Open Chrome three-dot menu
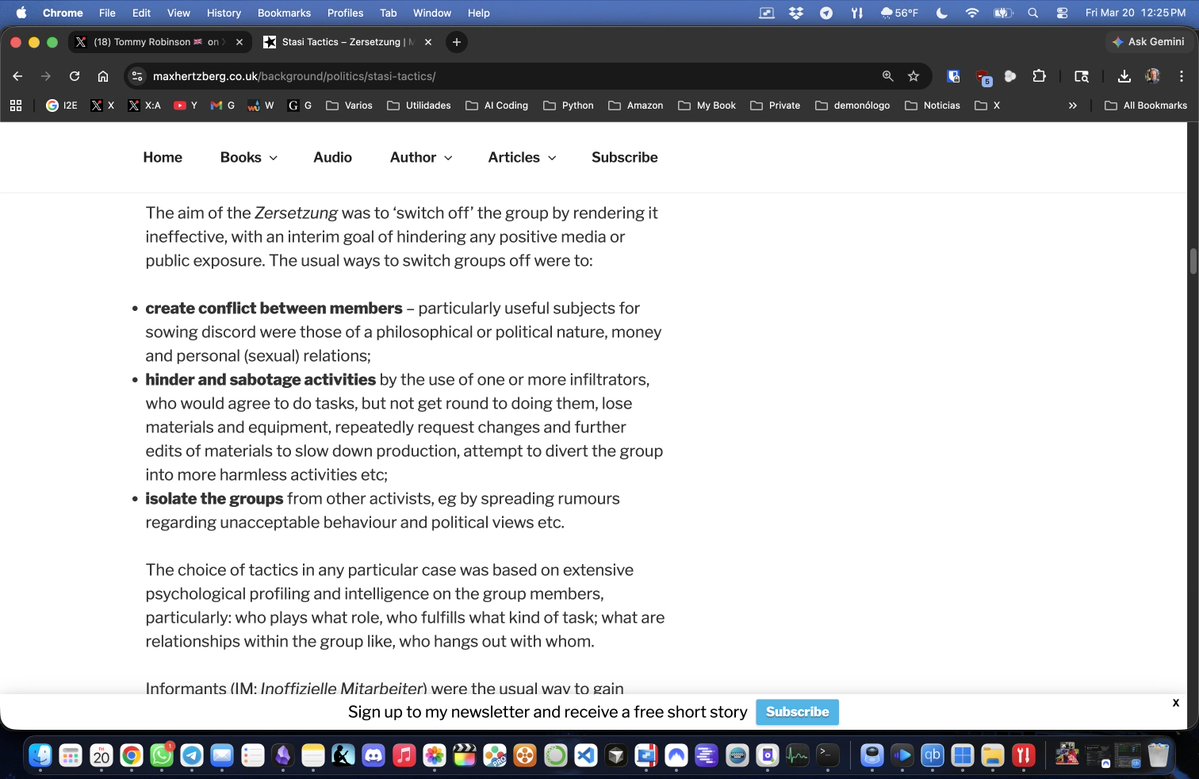Screen dimensions: 1199x779 click(1181, 76)
